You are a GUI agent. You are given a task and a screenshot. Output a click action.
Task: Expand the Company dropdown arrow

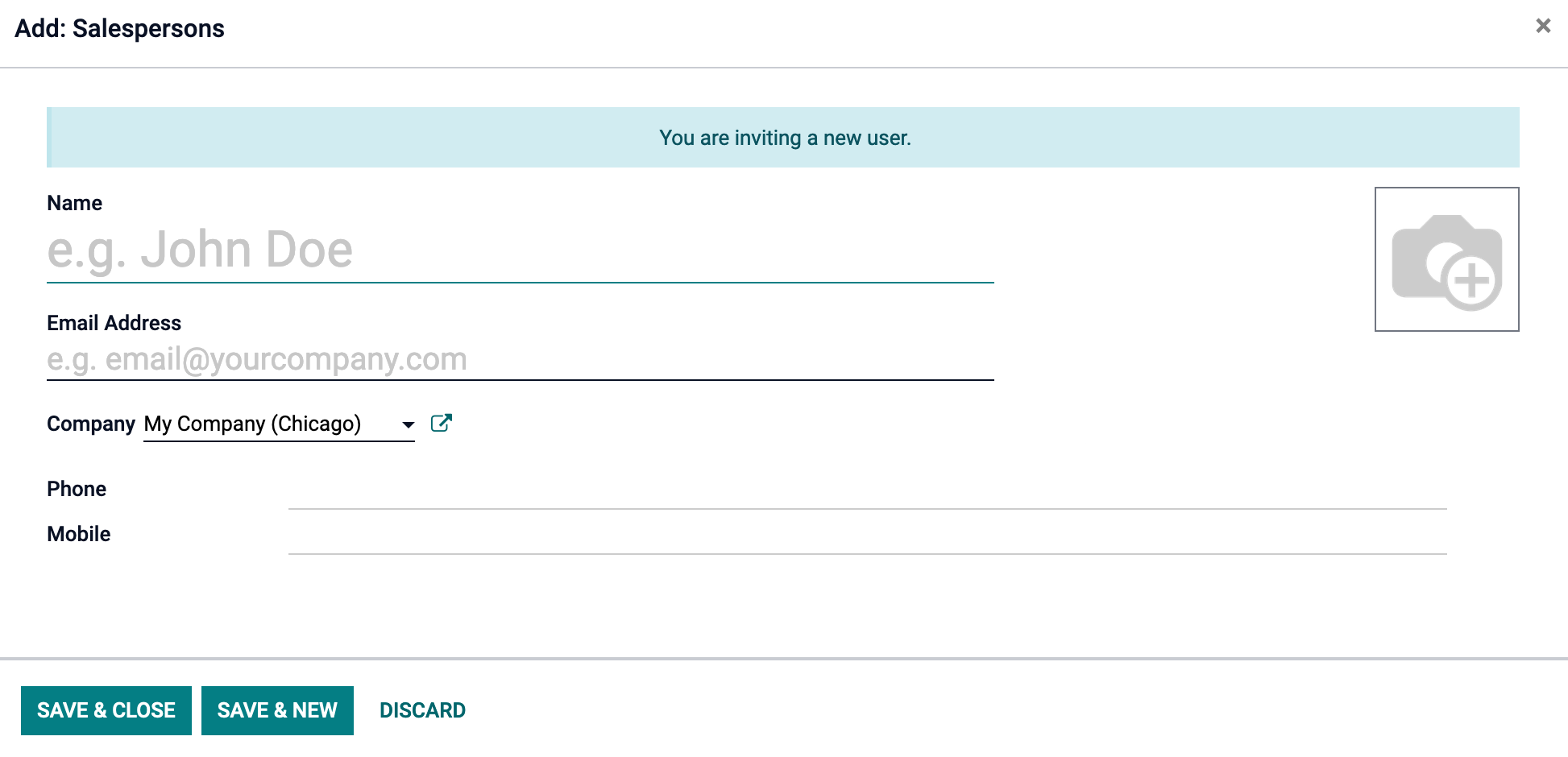point(408,424)
